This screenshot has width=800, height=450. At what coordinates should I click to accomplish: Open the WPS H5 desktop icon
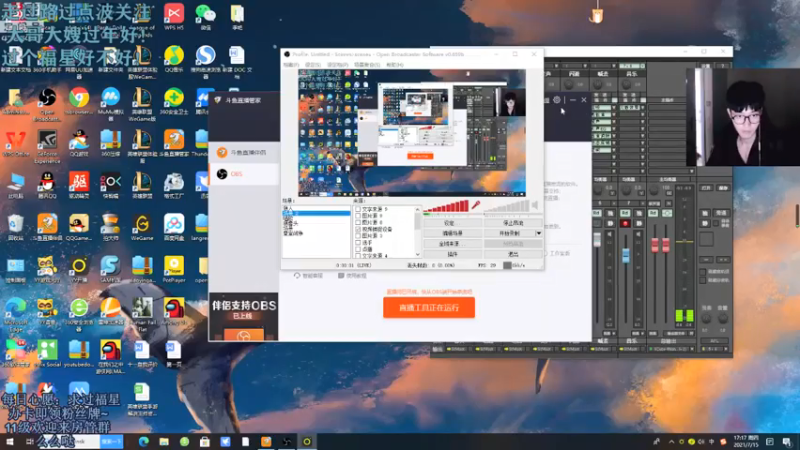pyautogui.click(x=174, y=16)
